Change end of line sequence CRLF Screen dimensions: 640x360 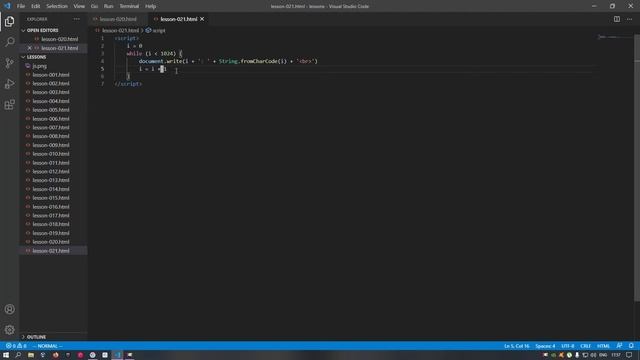[x=585, y=346]
